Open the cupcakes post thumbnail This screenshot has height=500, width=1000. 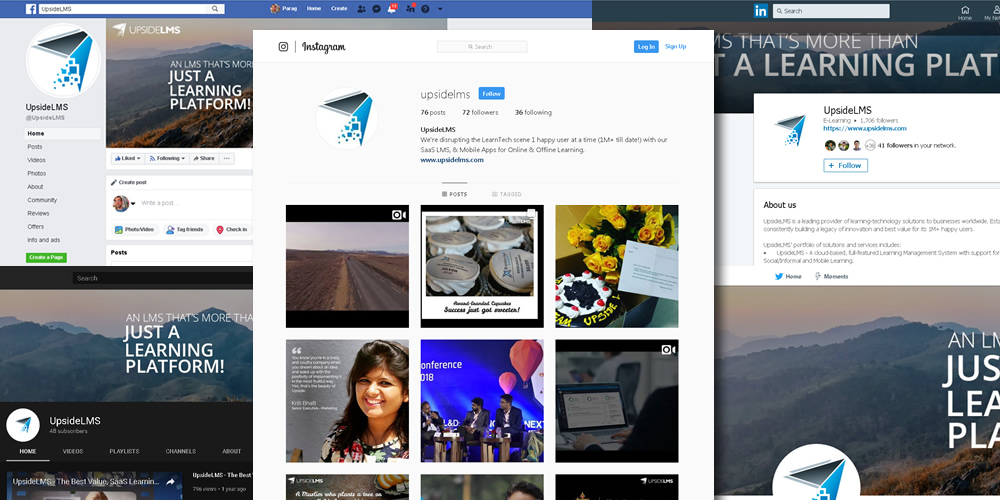(x=482, y=266)
